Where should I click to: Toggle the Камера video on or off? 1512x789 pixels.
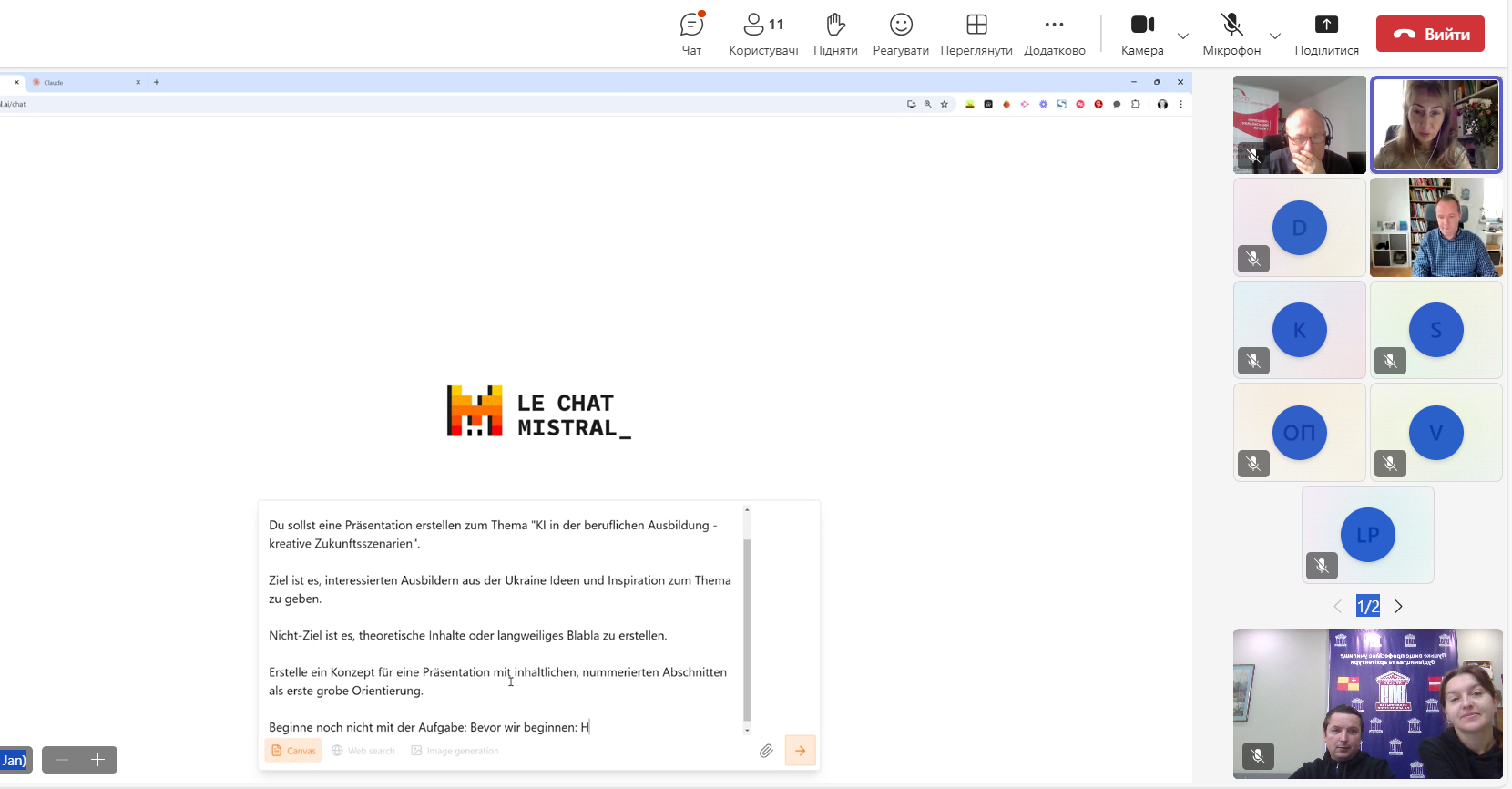[x=1142, y=34]
